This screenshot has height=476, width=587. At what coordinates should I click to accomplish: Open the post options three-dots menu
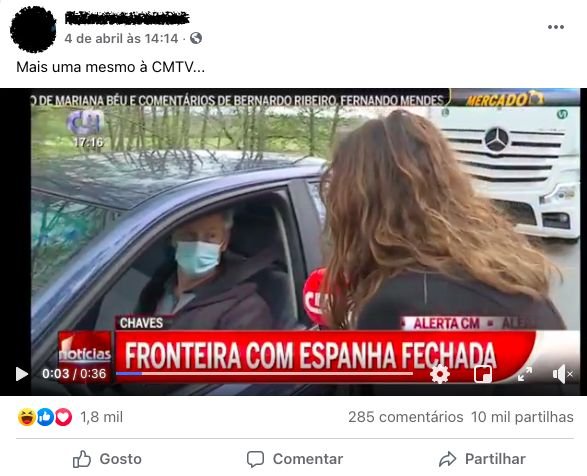point(556,27)
